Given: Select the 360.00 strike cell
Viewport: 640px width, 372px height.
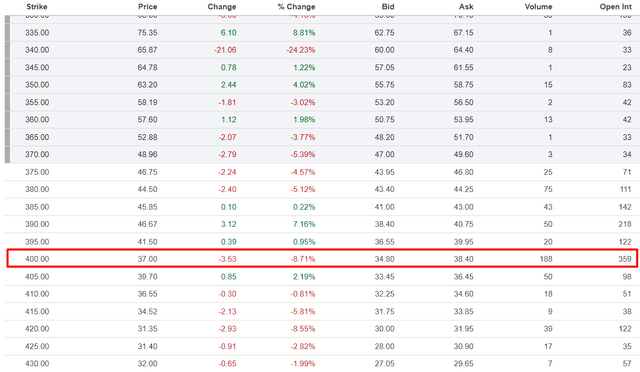Looking at the screenshot, I should pos(37,120).
